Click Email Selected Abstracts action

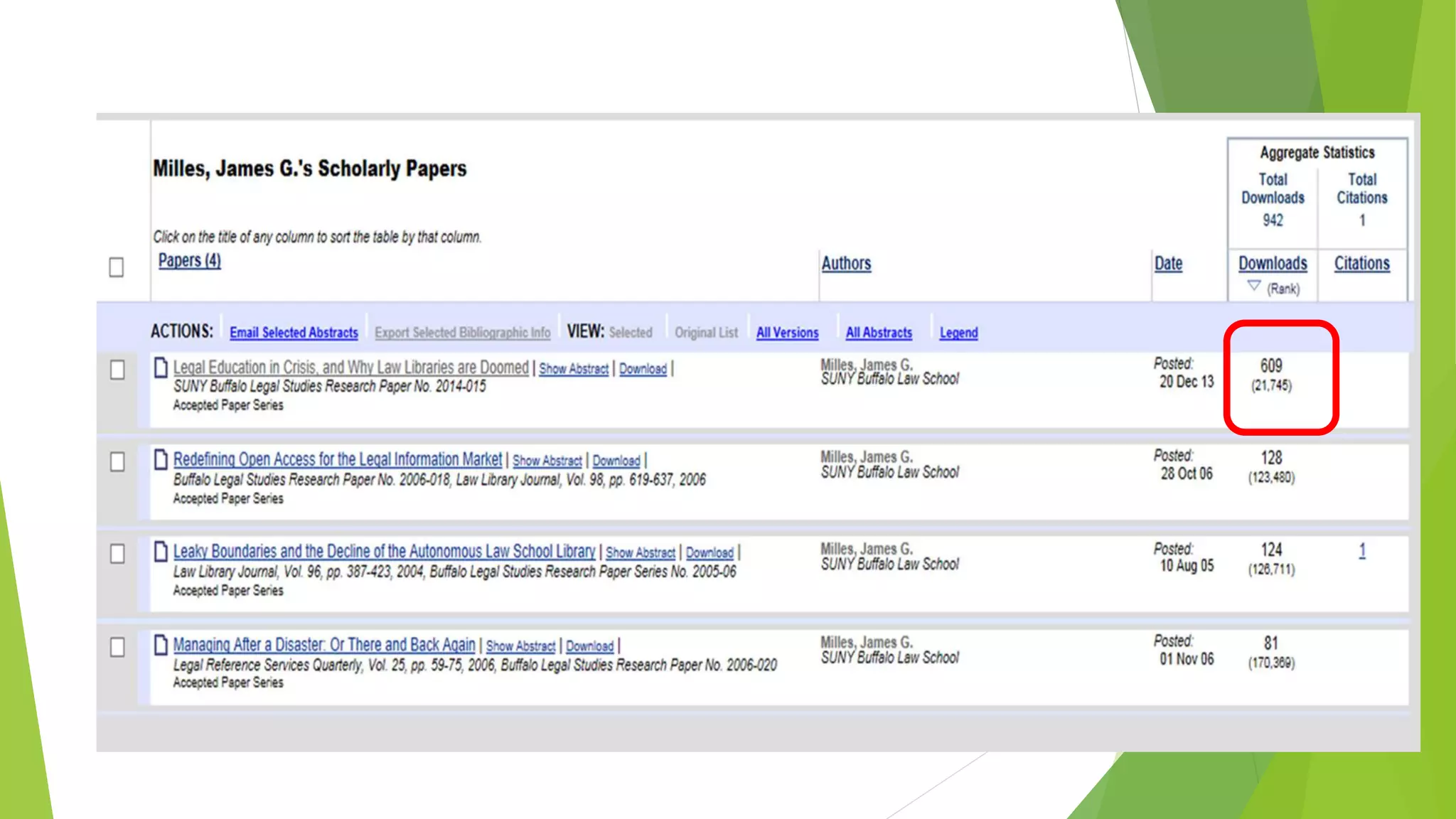[x=294, y=333]
